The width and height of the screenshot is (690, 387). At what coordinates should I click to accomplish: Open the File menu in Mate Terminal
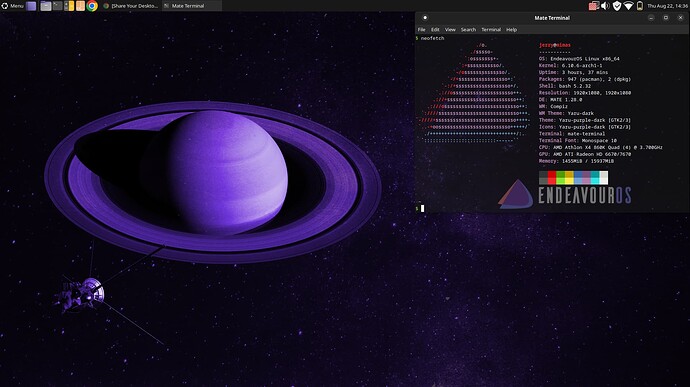[422, 29]
